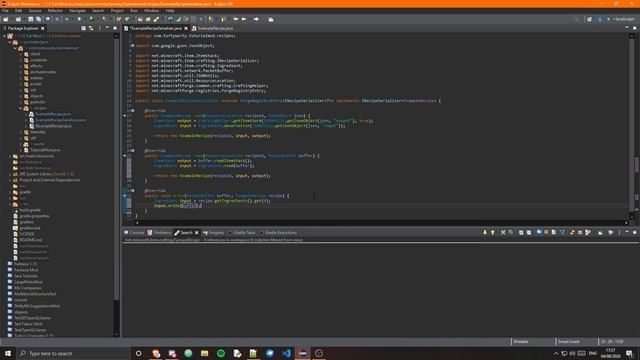
Task: Expand the container package
Action: [20, 60]
